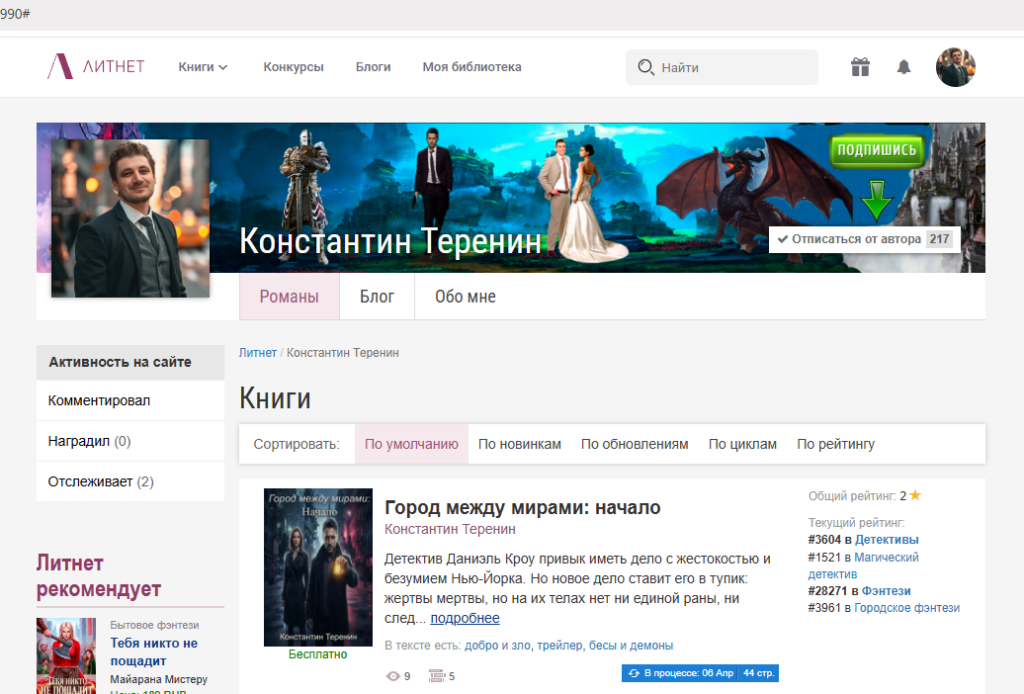Open the Детективы genre link
This screenshot has height=694, width=1024.
point(886,540)
